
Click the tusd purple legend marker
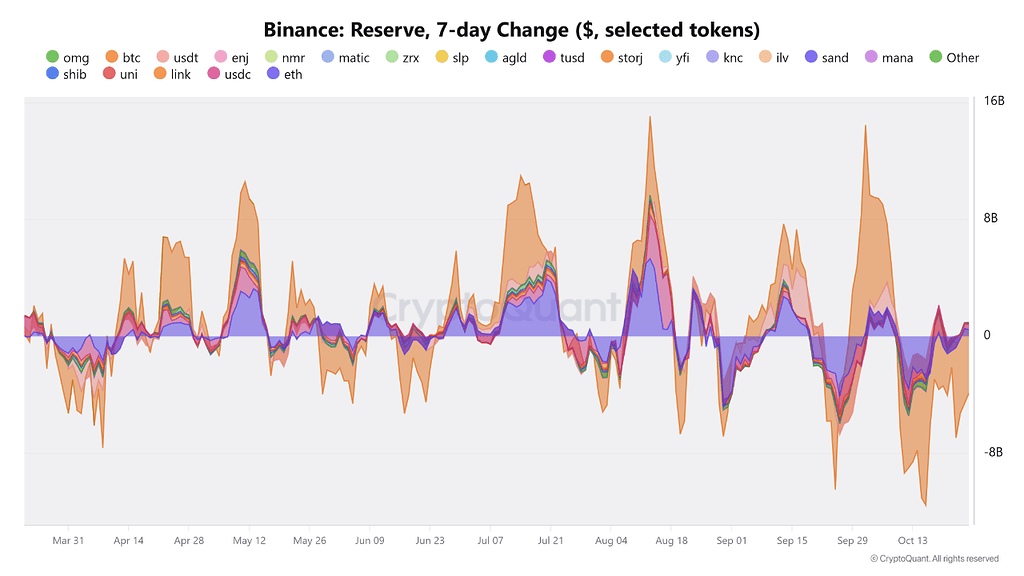point(549,57)
